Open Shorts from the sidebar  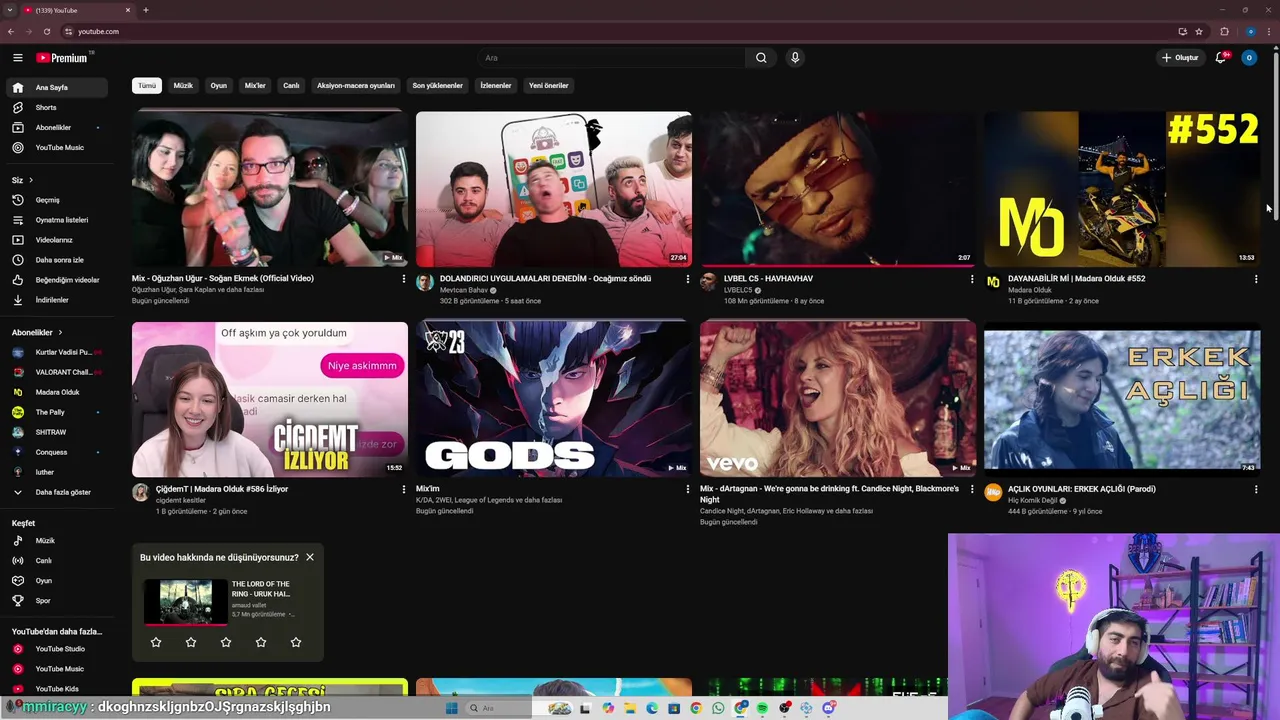click(x=56, y=107)
